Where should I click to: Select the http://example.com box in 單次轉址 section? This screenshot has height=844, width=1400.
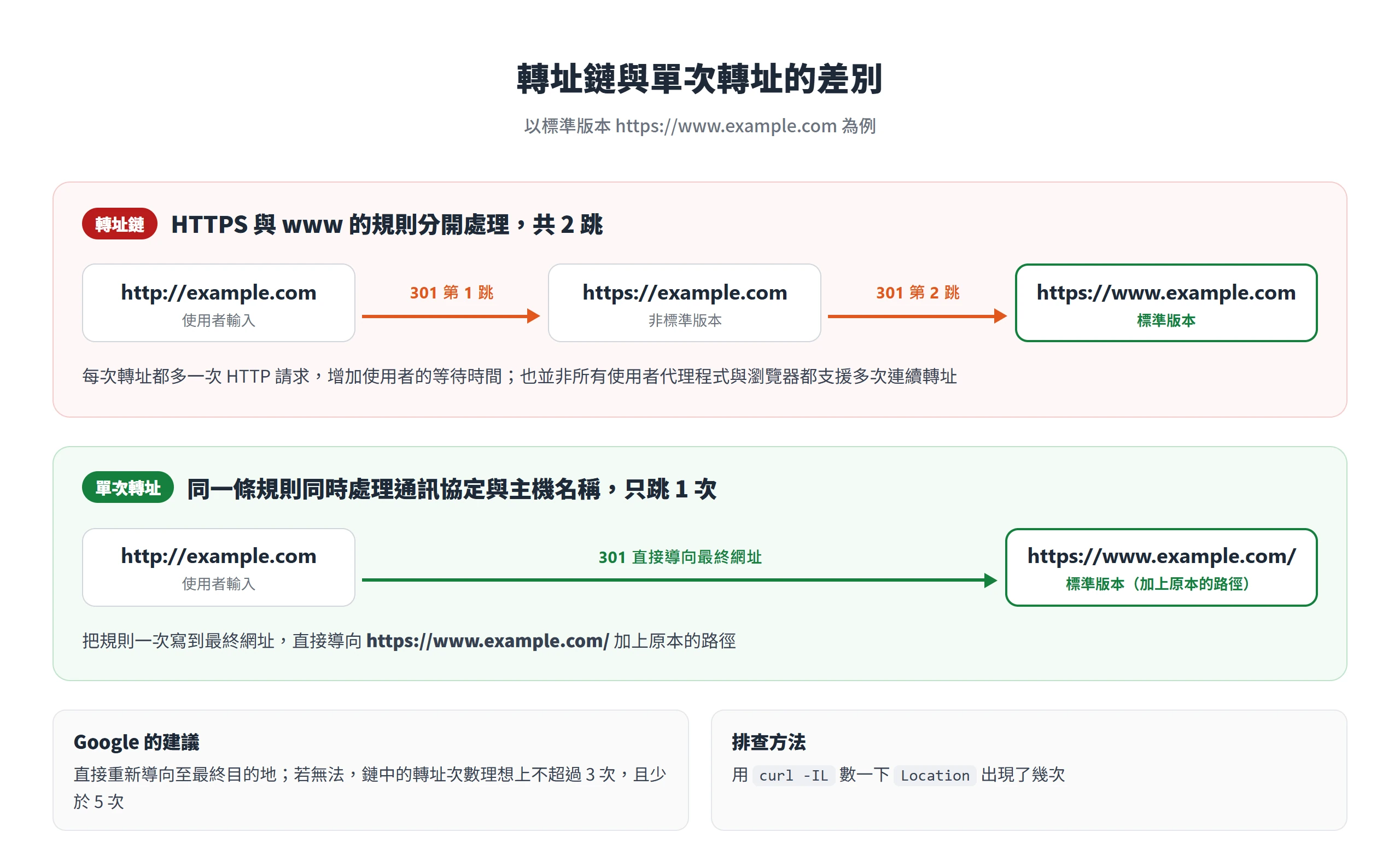219,567
